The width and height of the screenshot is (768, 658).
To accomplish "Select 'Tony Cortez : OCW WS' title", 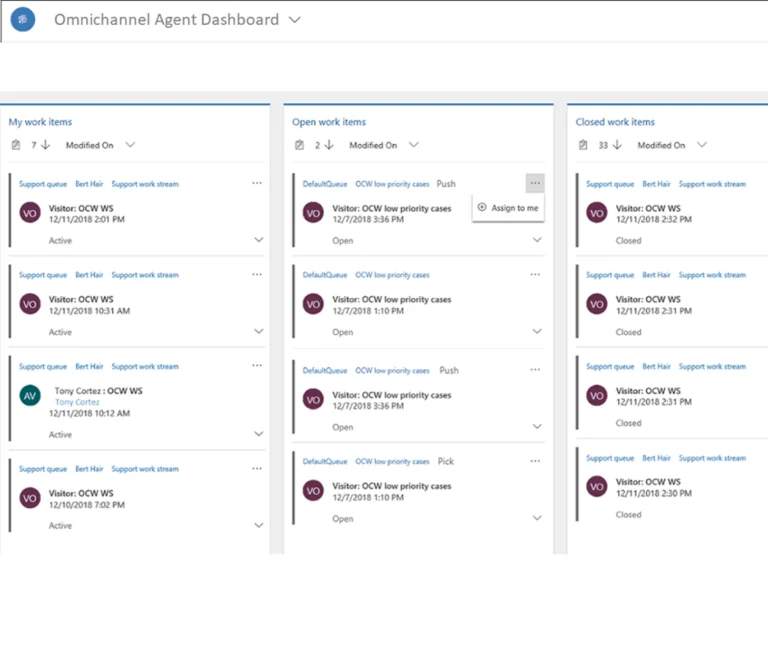I will coord(98,391).
